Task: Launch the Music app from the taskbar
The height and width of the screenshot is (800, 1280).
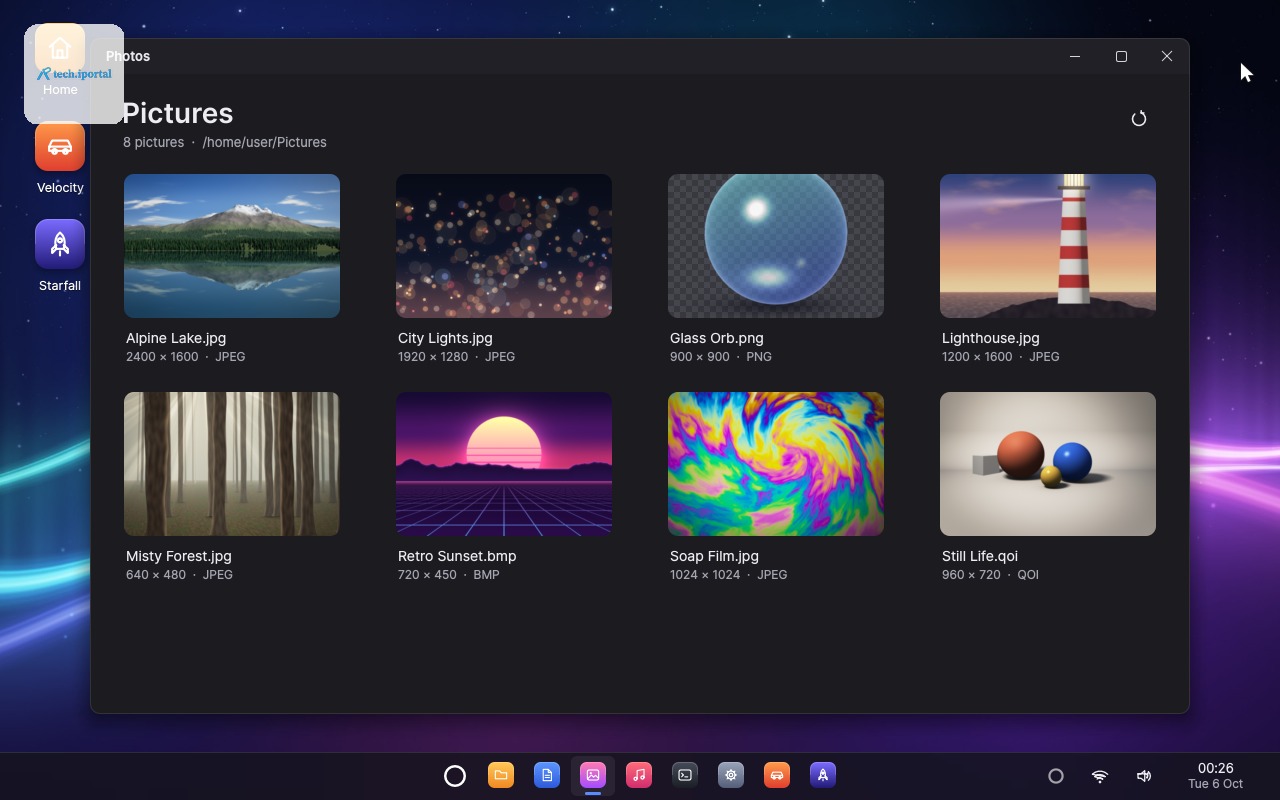Action: (639, 775)
